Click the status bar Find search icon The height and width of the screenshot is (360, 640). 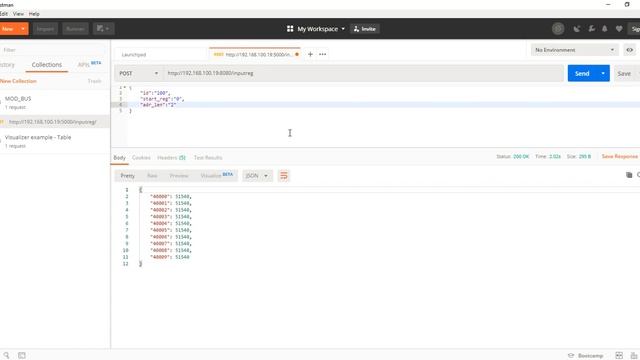click(x=6, y=356)
